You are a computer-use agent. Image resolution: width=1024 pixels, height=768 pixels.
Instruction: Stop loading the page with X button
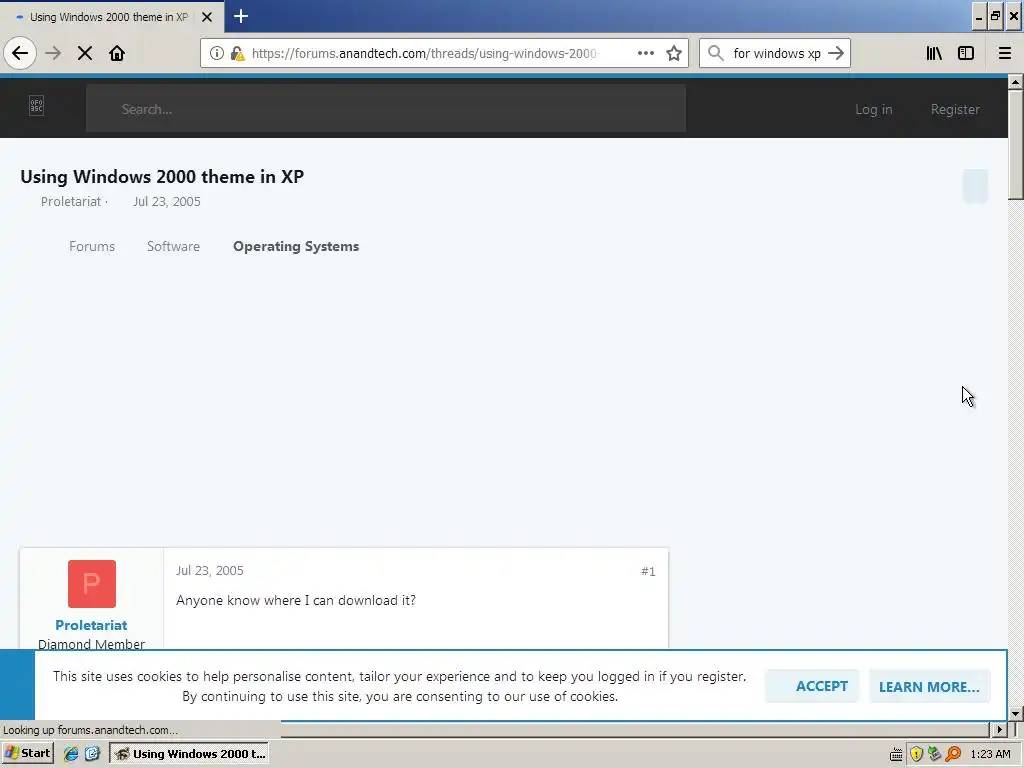click(x=85, y=53)
